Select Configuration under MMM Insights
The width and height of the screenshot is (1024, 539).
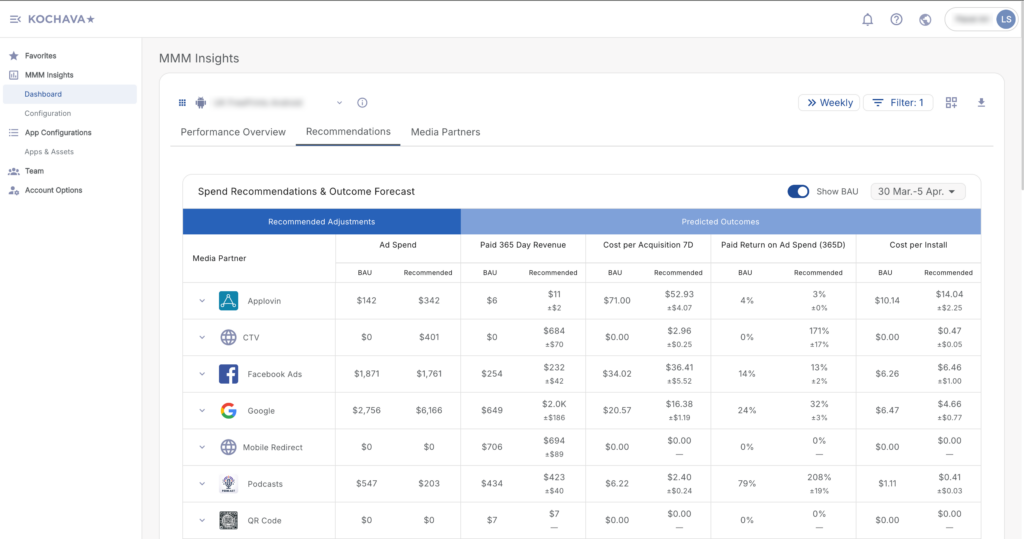click(x=47, y=113)
